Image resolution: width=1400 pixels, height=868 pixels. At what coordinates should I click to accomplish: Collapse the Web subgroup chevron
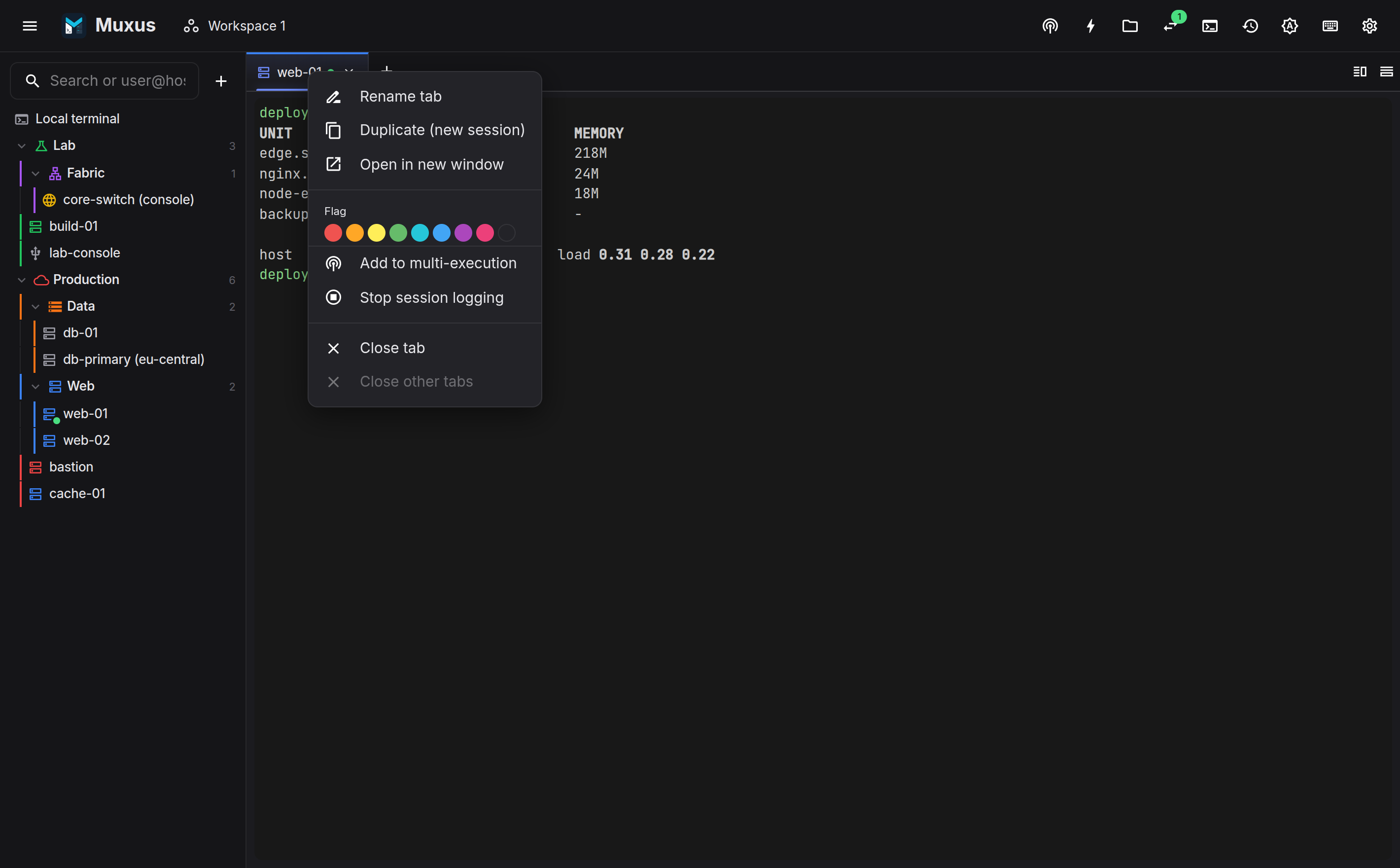coord(35,386)
